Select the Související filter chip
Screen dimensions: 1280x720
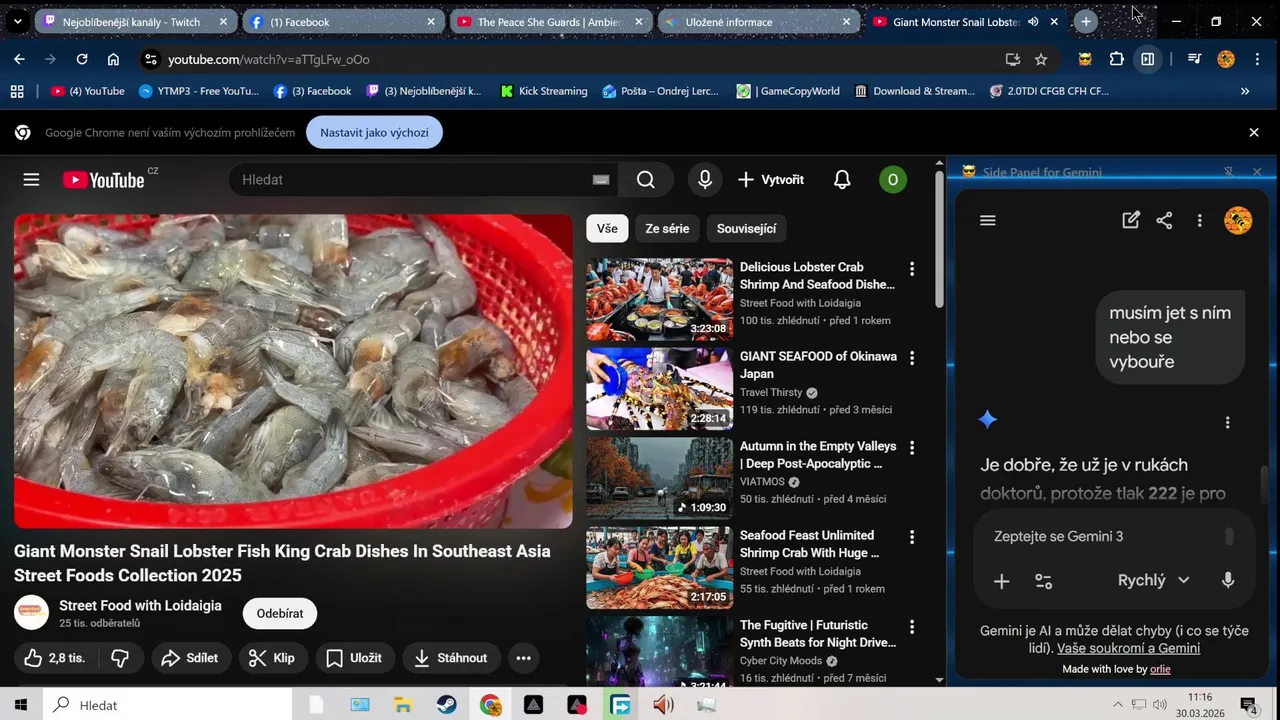(747, 229)
